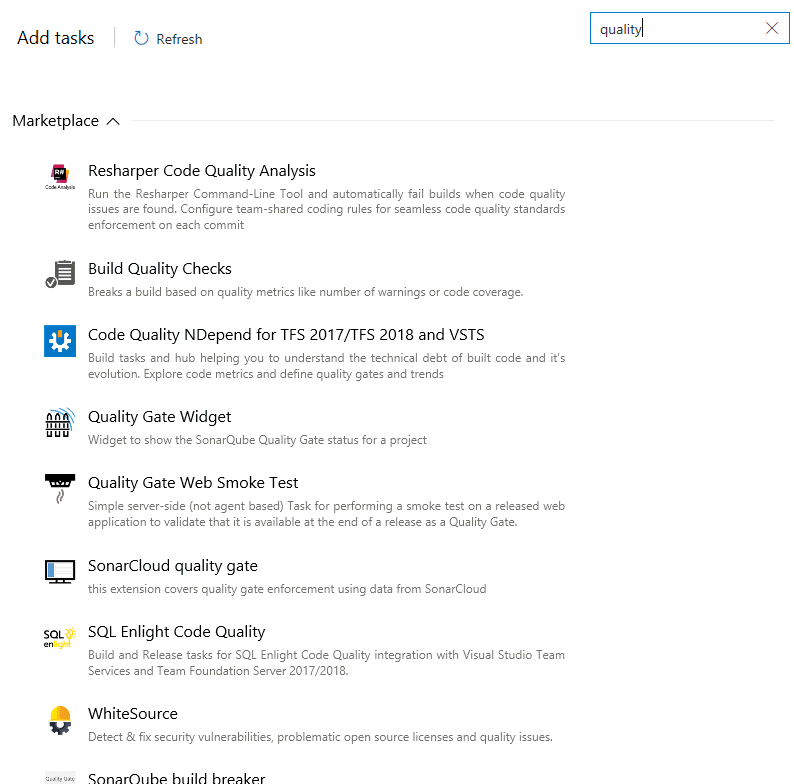Click the SQL Enlight logo icon

[x=60, y=638]
